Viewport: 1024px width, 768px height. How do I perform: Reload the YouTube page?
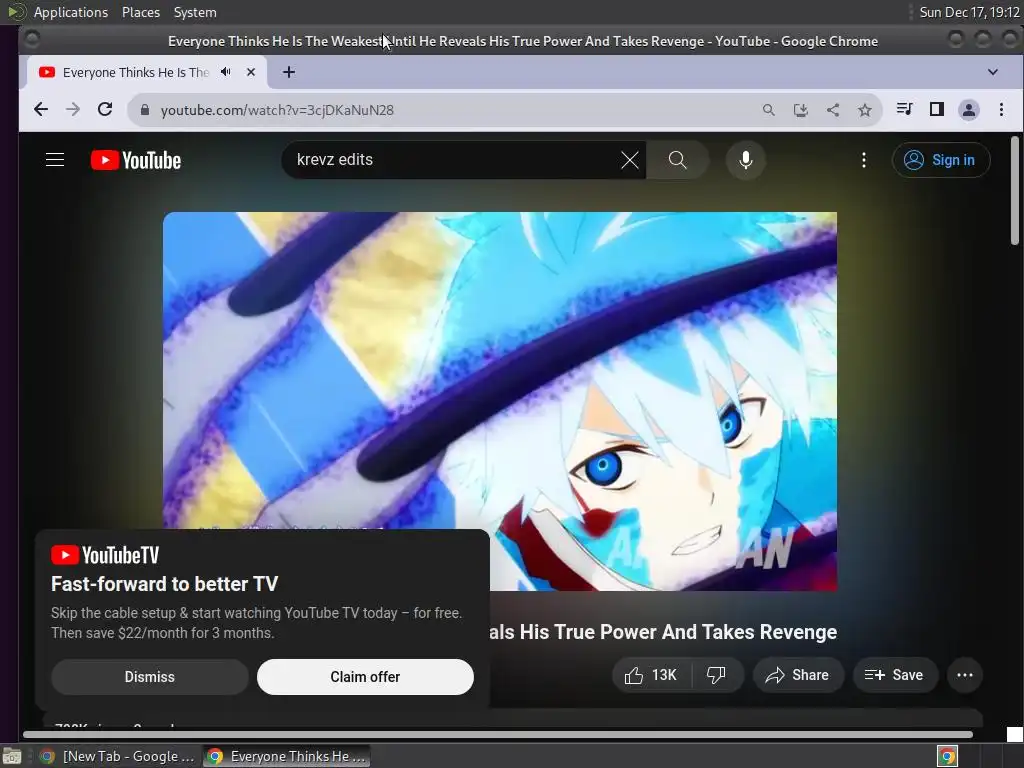105,110
